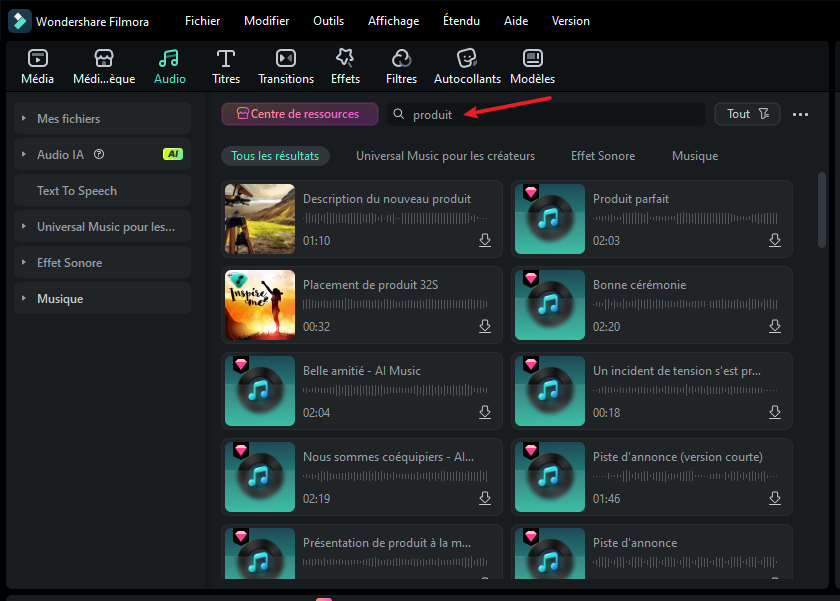This screenshot has width=840, height=601.
Task: Download the 'Produit parfait' audio track
Action: 775,240
